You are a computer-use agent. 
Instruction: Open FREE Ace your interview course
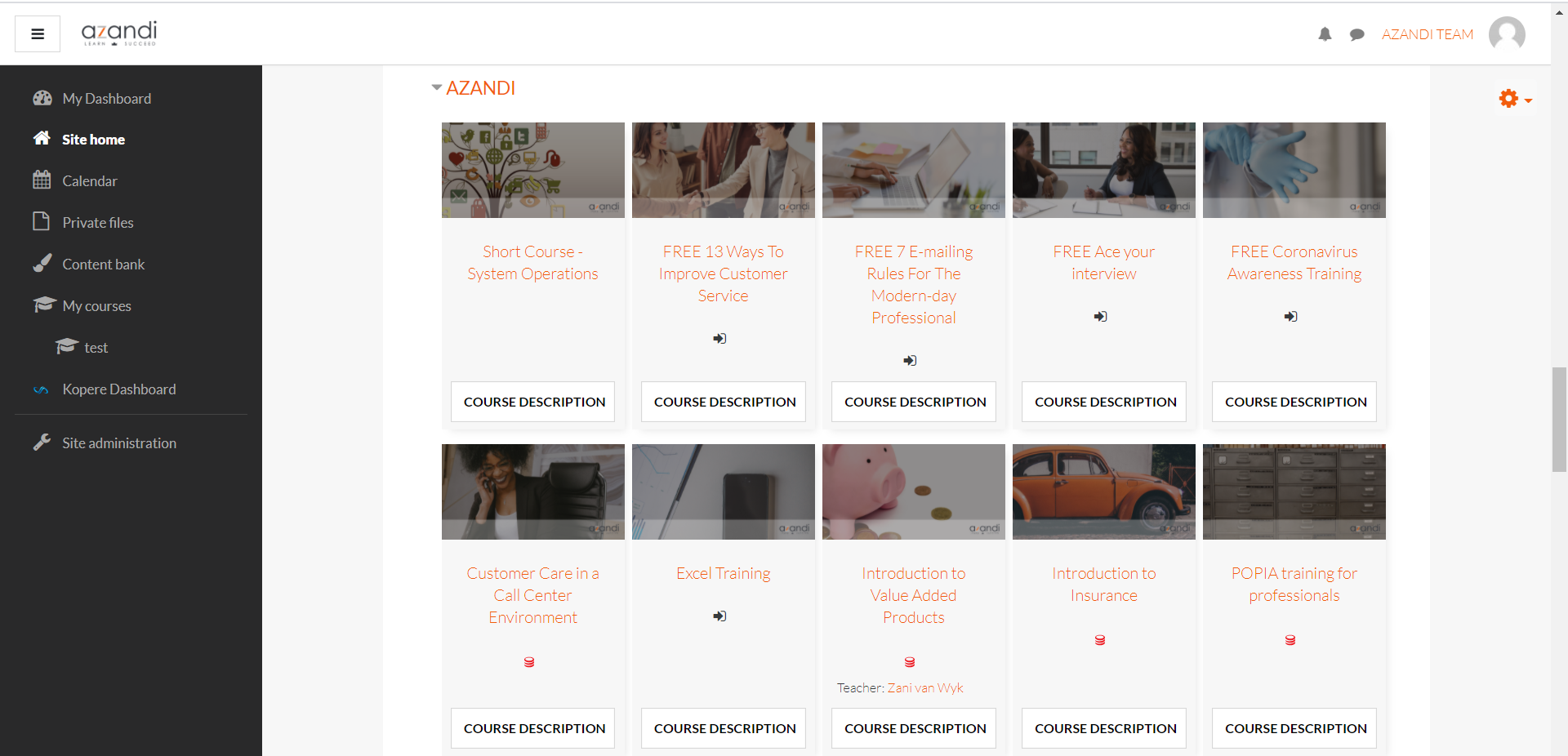[1104, 263]
